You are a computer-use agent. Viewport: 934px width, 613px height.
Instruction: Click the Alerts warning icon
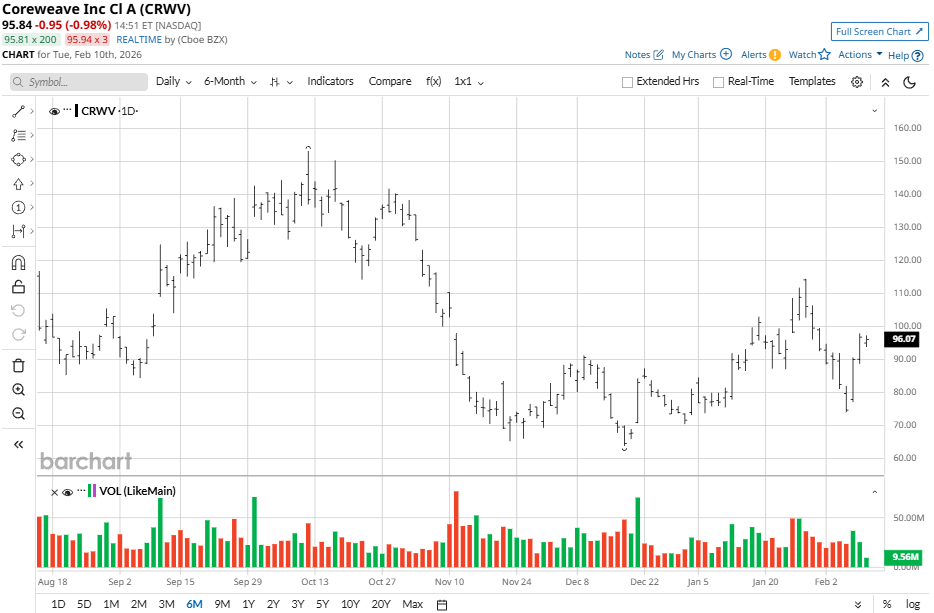click(774, 55)
